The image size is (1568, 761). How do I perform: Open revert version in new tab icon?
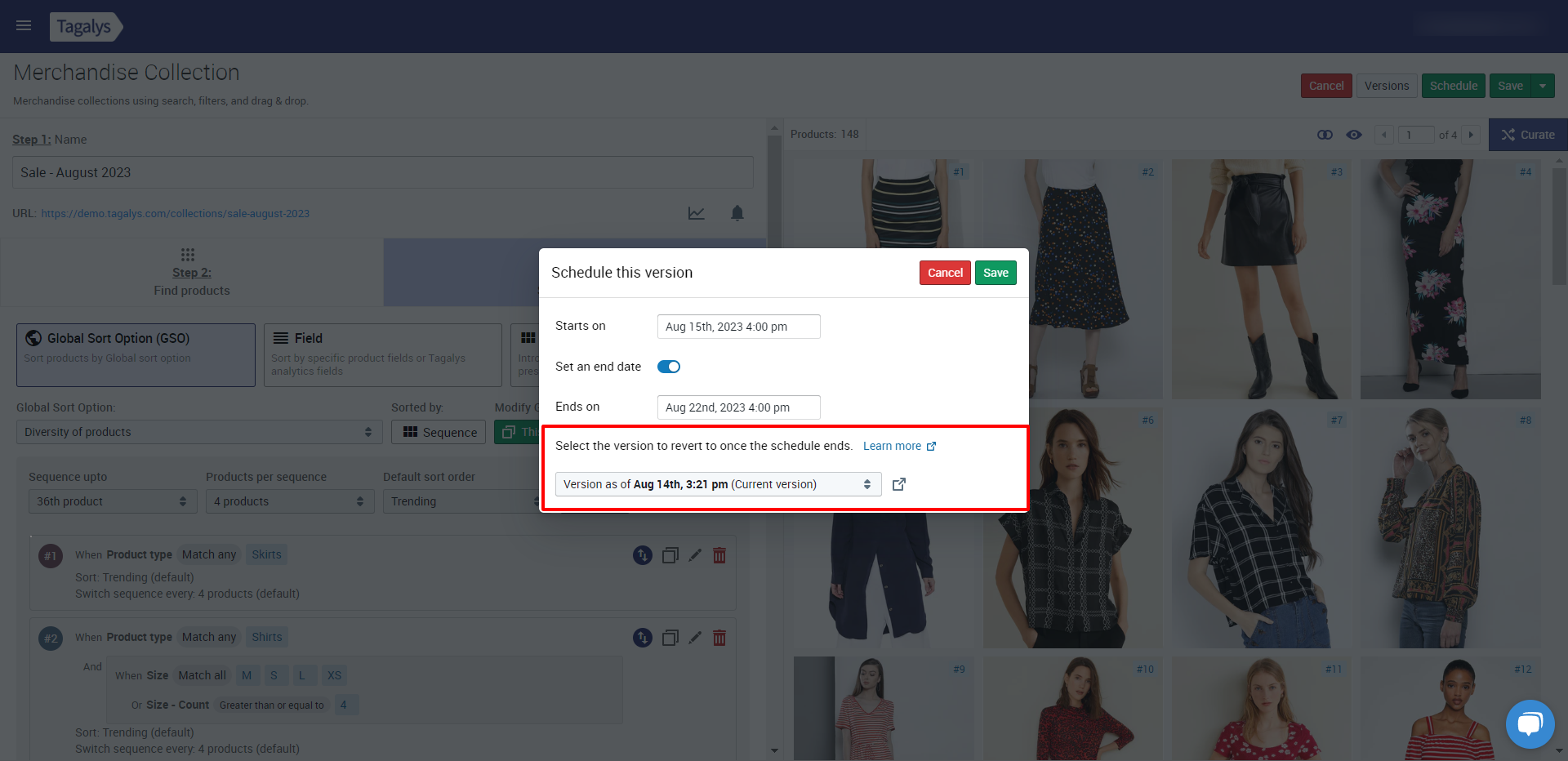tap(899, 484)
